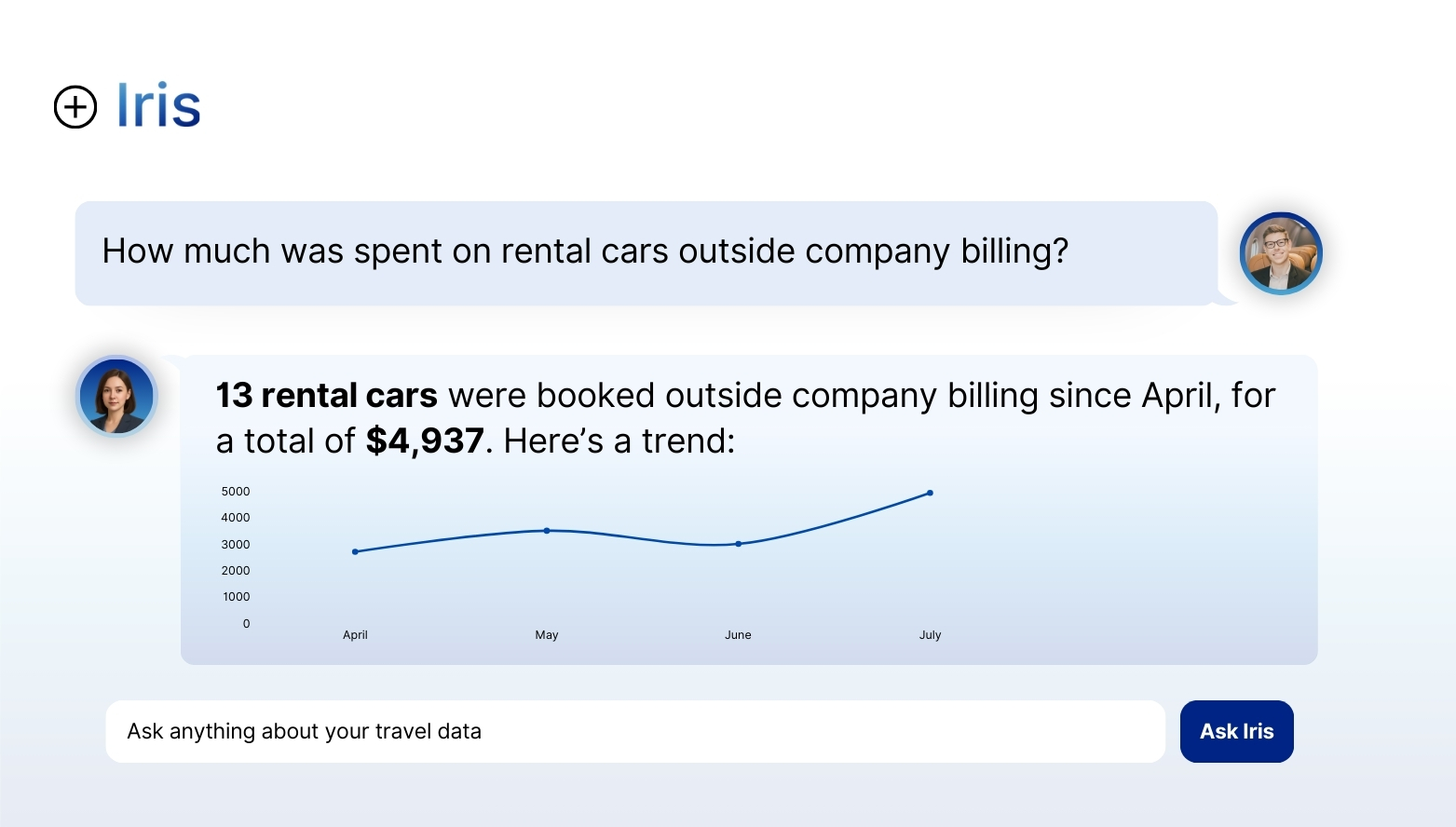
Task: Click the May label on the x-axis
Action: pyautogui.click(x=547, y=635)
